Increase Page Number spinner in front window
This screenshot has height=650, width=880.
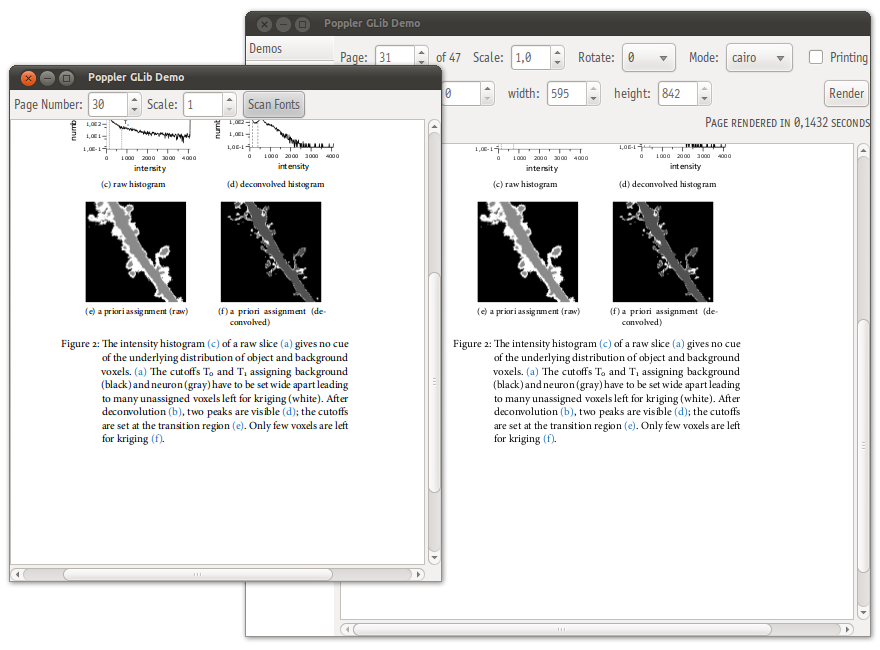(x=135, y=100)
